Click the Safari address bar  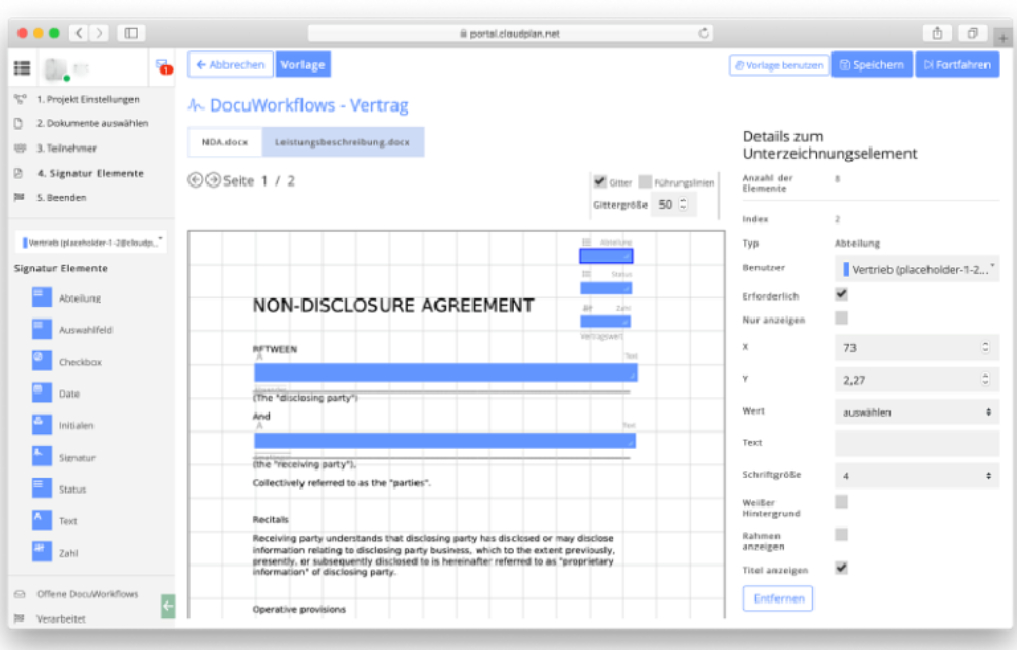(x=510, y=33)
